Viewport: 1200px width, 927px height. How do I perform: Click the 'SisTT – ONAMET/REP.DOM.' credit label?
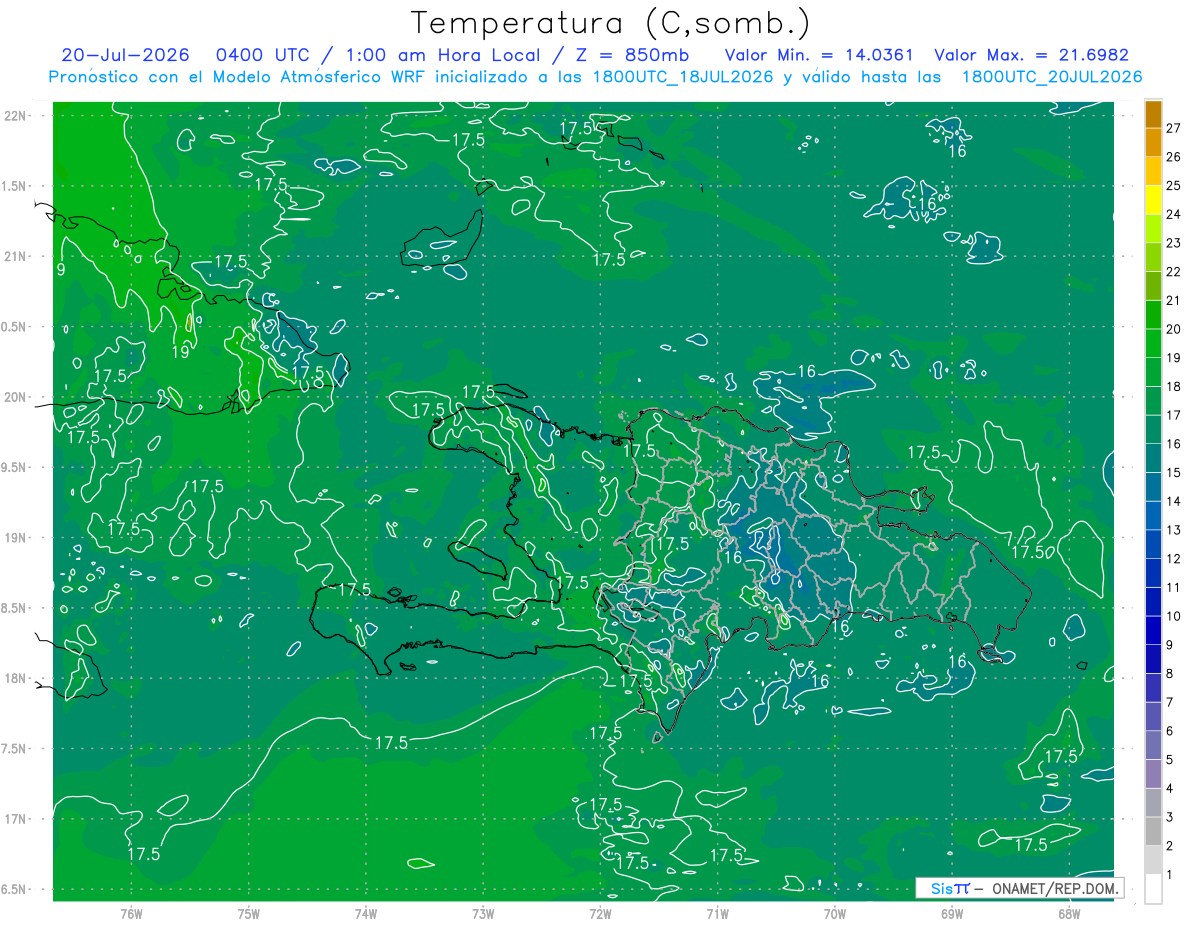[1020, 888]
